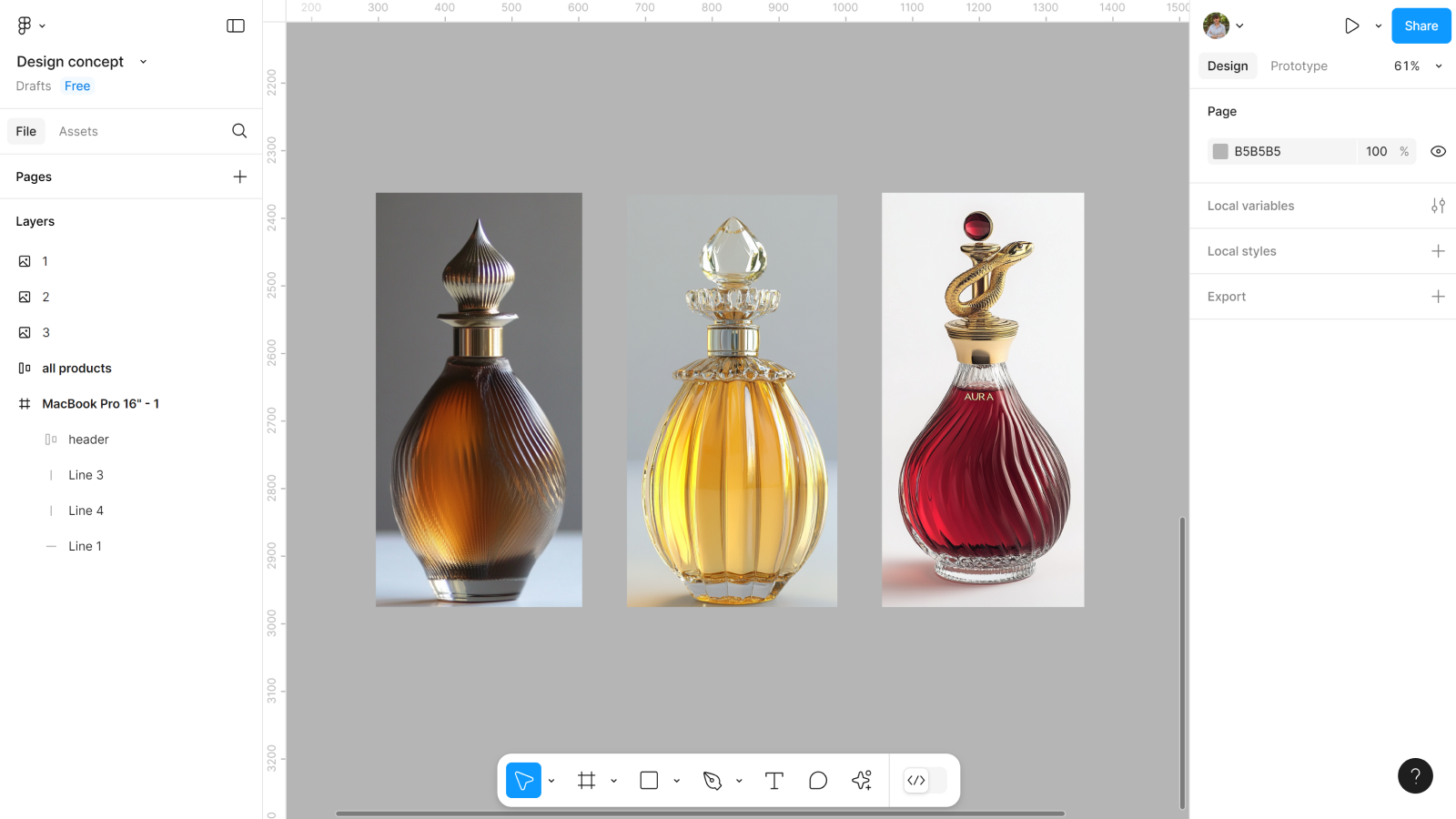Screen dimensions: 1456x819
Task: Switch to the Assets tab
Action: click(x=78, y=132)
